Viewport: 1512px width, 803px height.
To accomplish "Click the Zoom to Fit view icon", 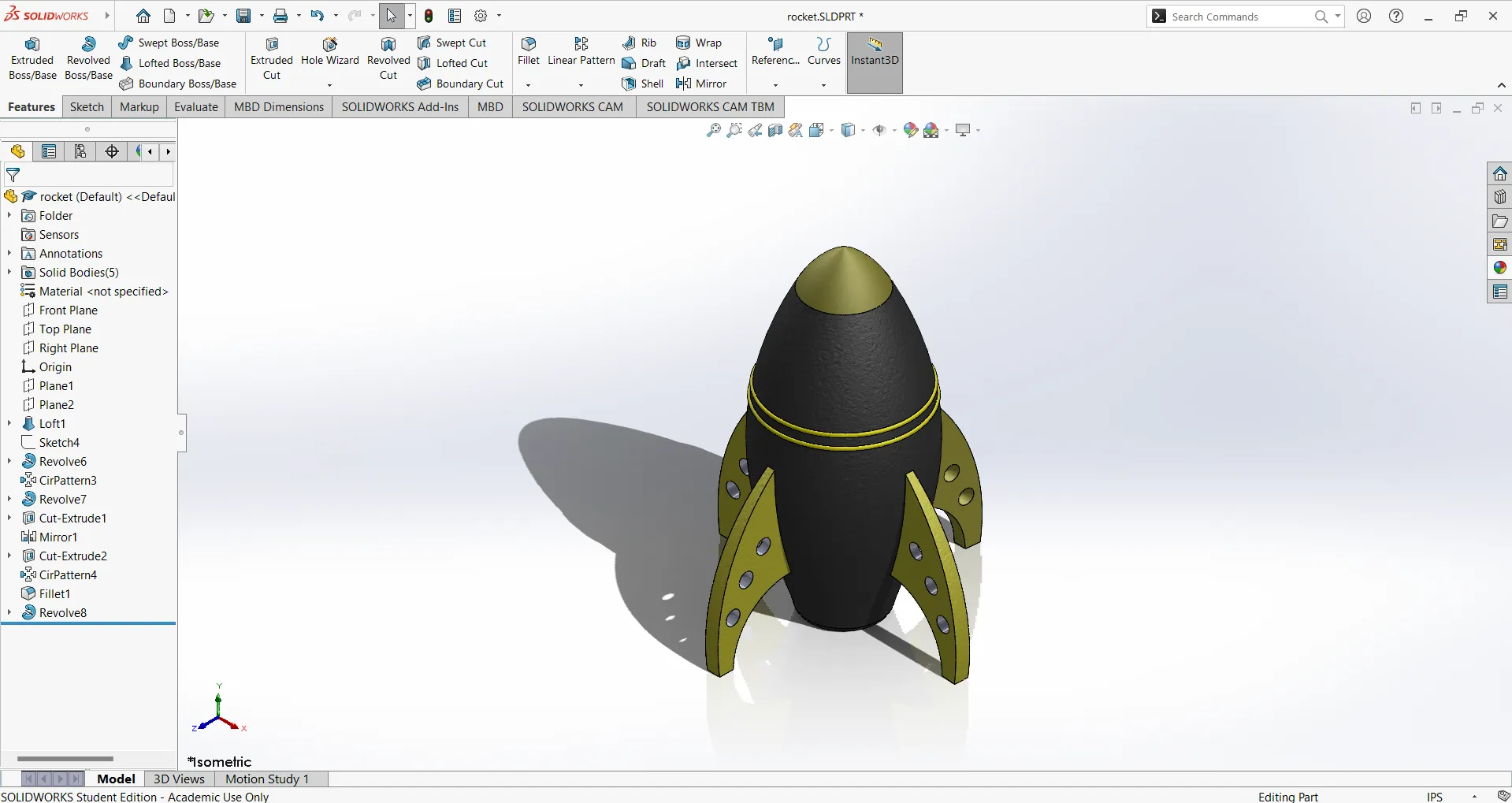I will 714,130.
